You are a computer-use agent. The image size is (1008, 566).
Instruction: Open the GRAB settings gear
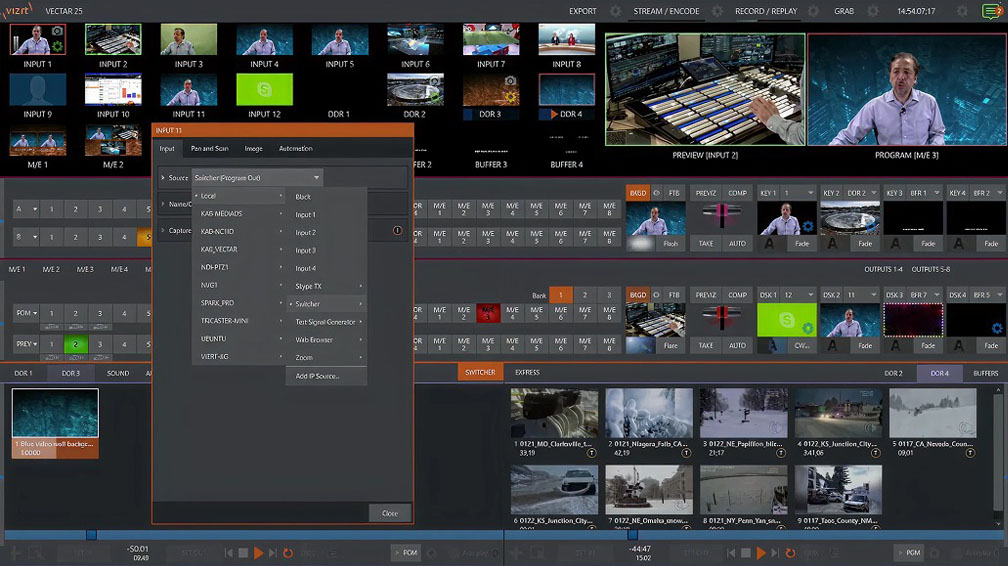872,11
